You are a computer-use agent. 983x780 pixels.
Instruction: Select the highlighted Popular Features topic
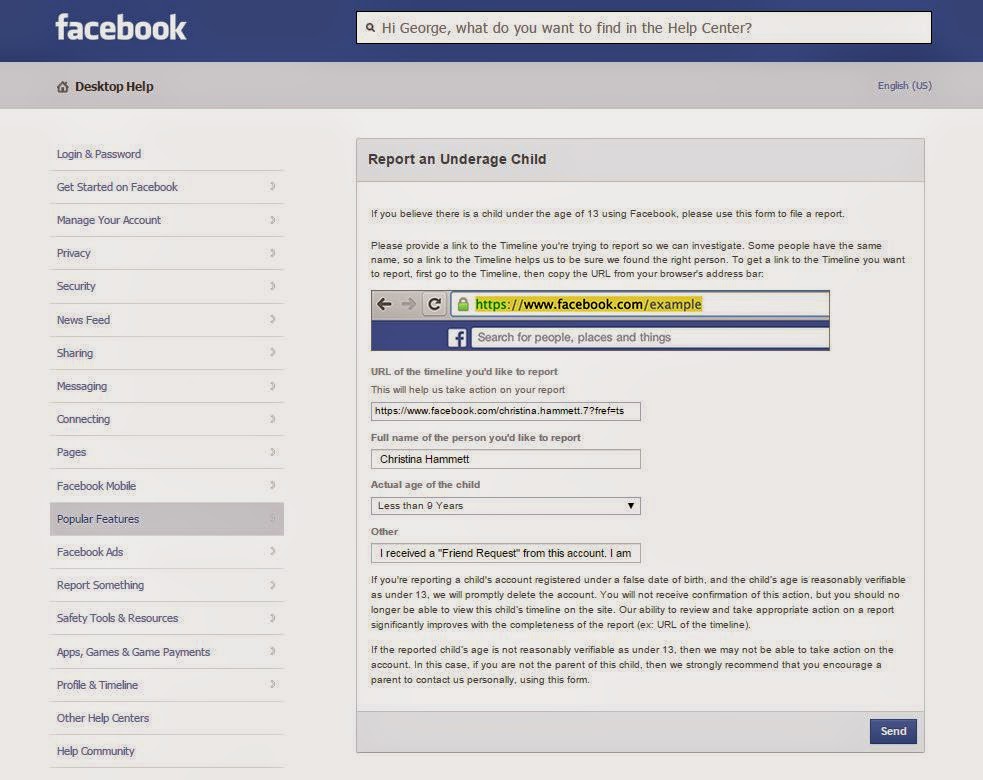(167, 519)
